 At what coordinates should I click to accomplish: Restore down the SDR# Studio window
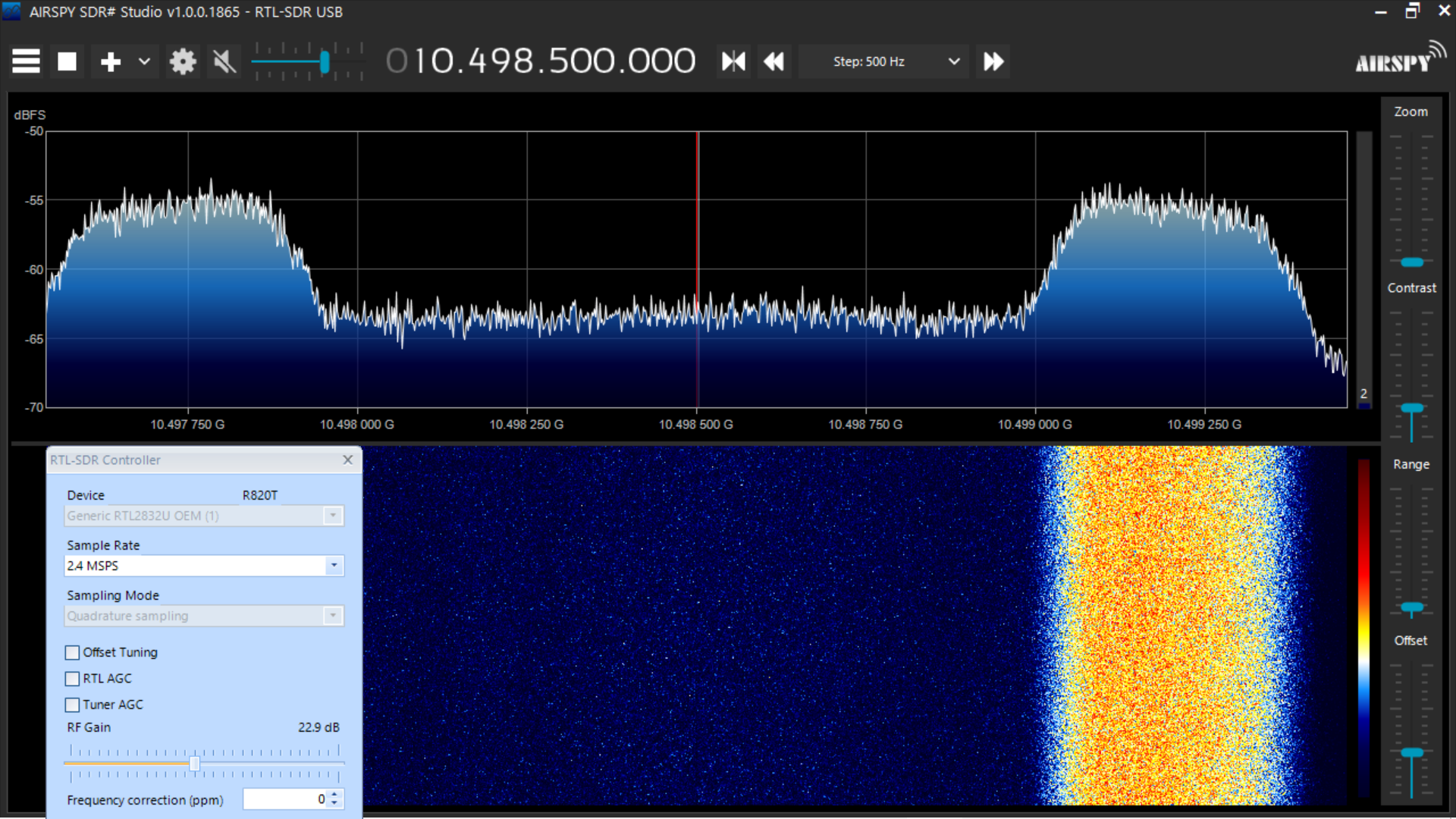1412,11
